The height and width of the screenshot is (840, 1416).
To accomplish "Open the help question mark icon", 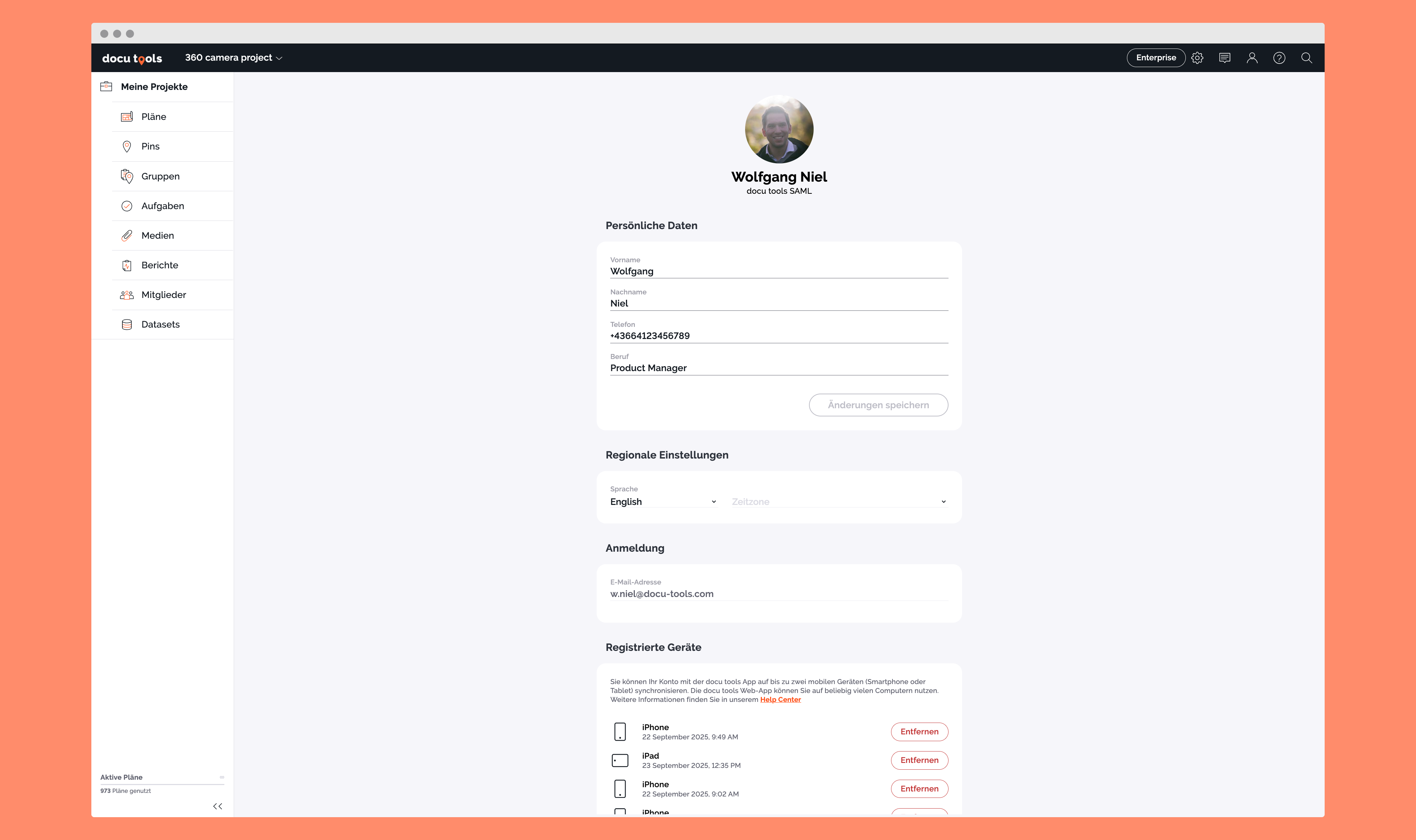I will (1279, 58).
